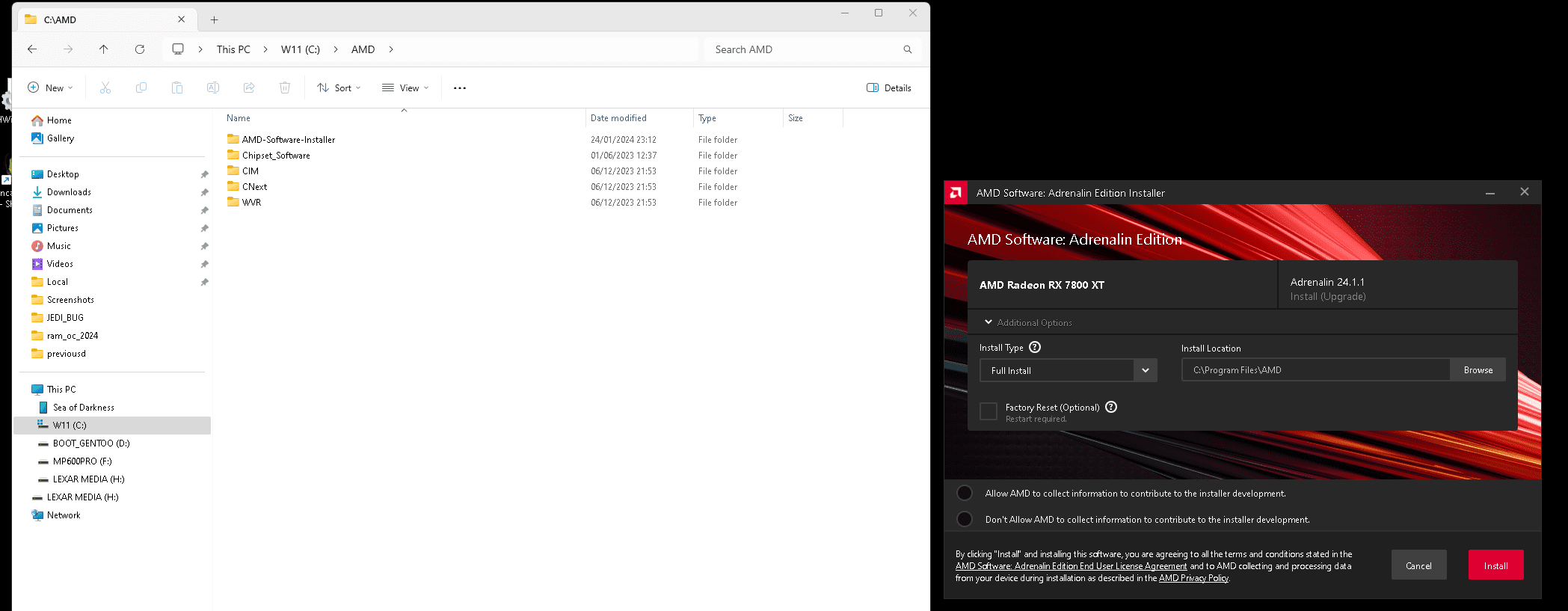Refresh the AMD folder view

click(140, 49)
